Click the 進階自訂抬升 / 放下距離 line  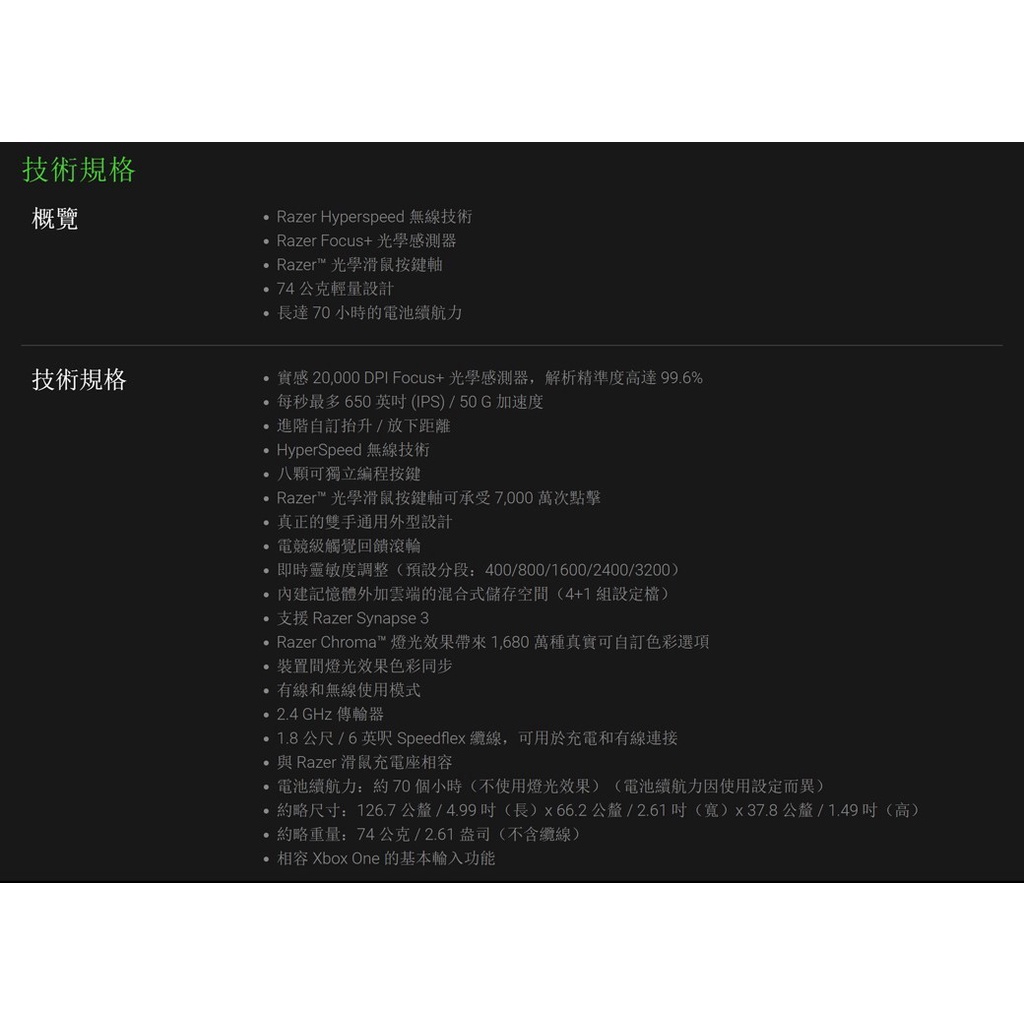363,426
